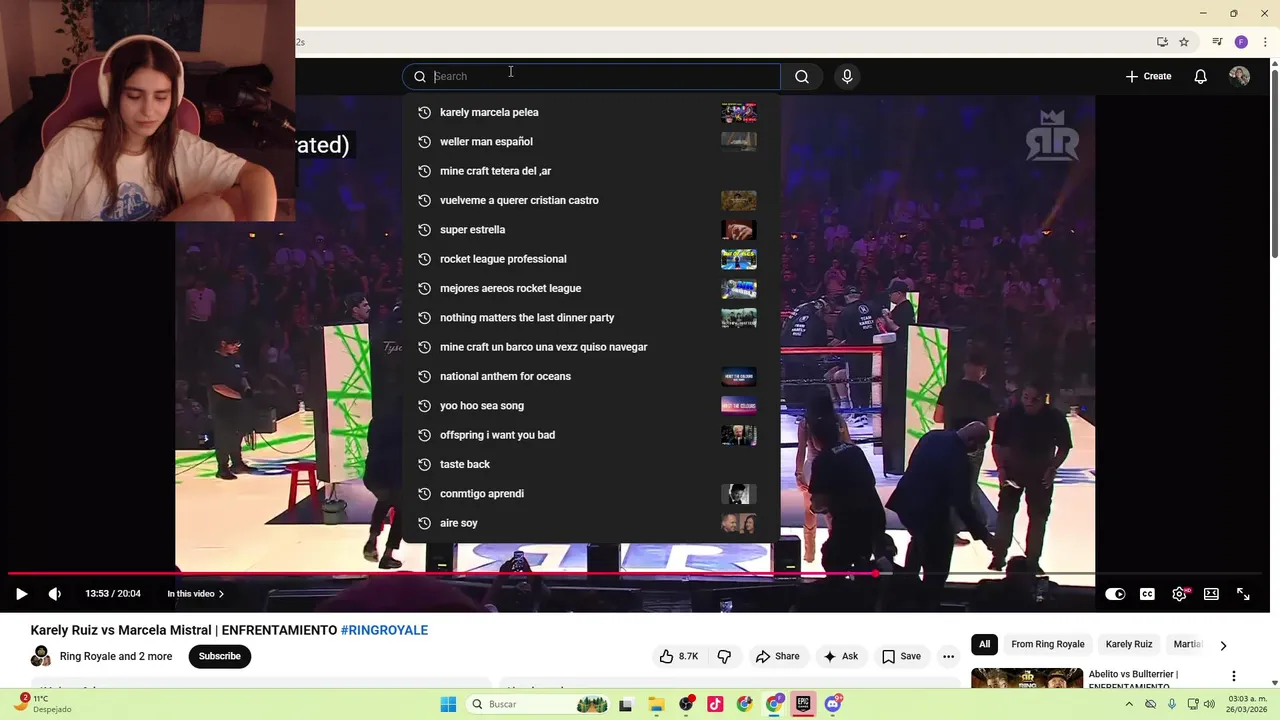The height and width of the screenshot is (720, 1280).
Task: Open the #RINGROYALE hashtag link
Action: [384, 630]
